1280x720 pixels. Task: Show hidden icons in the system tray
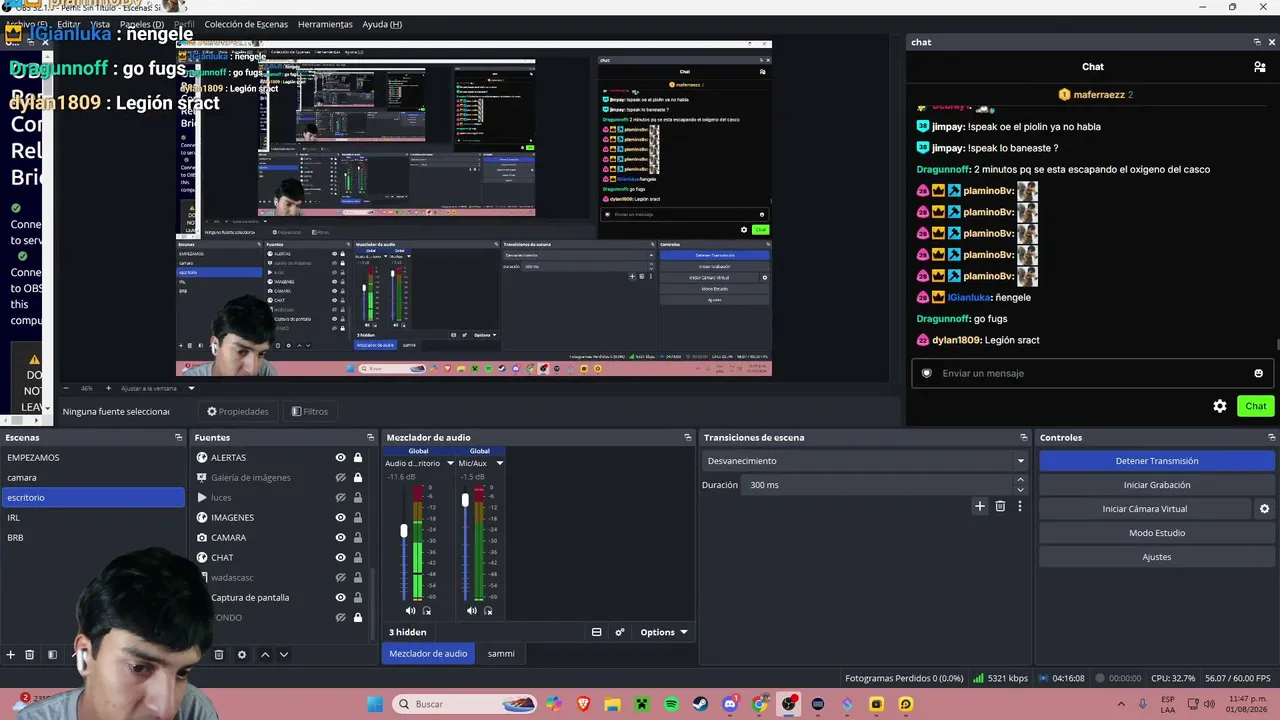(x=1120, y=704)
